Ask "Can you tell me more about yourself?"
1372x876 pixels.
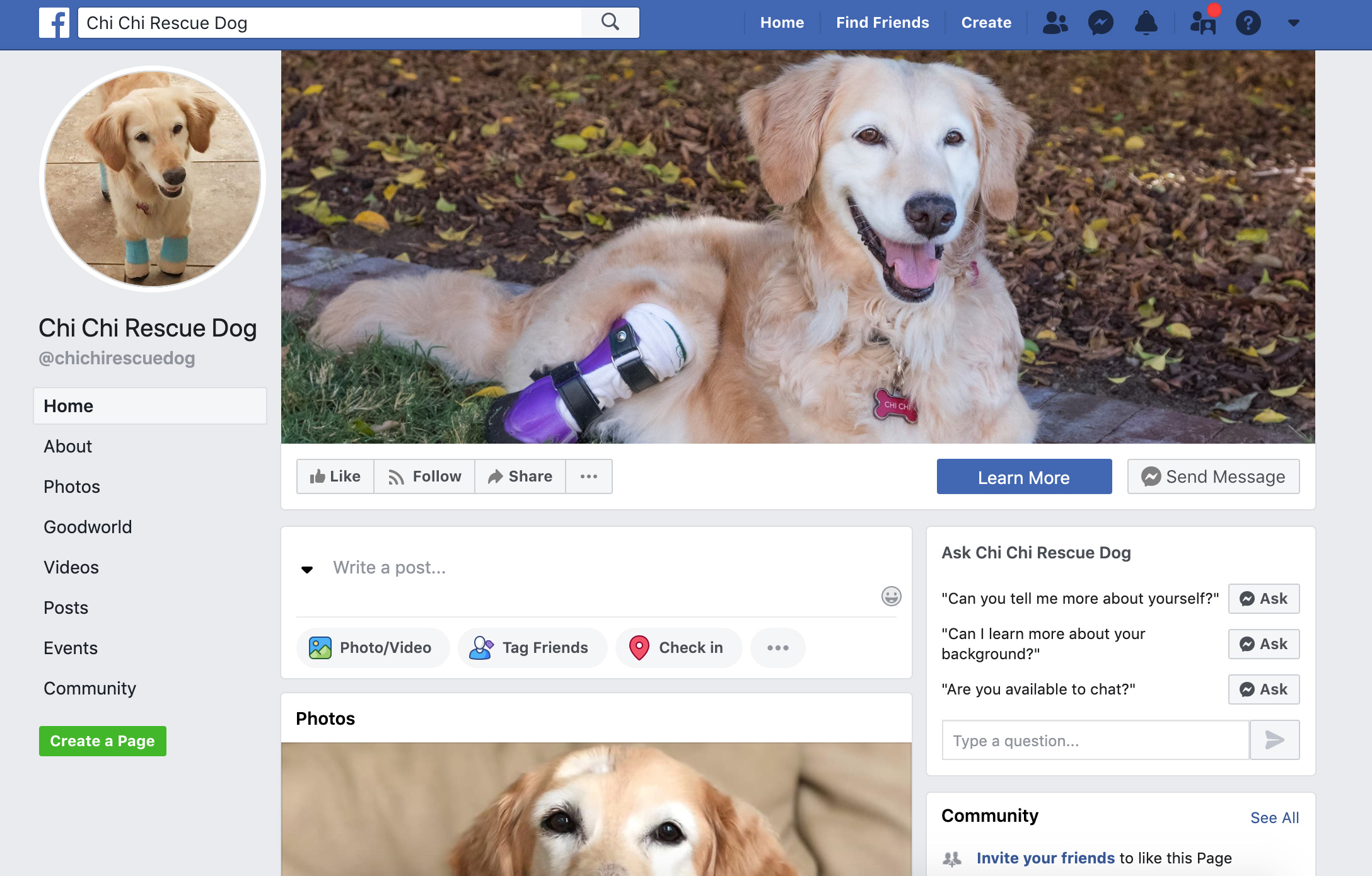click(x=1264, y=599)
